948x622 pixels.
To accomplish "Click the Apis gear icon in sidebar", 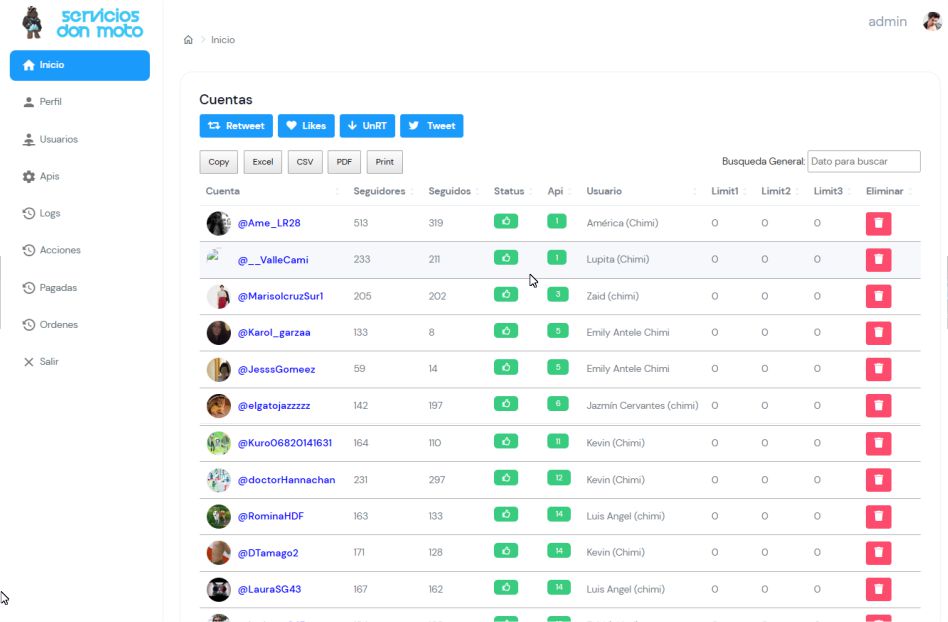I will pyautogui.click(x=29, y=177).
